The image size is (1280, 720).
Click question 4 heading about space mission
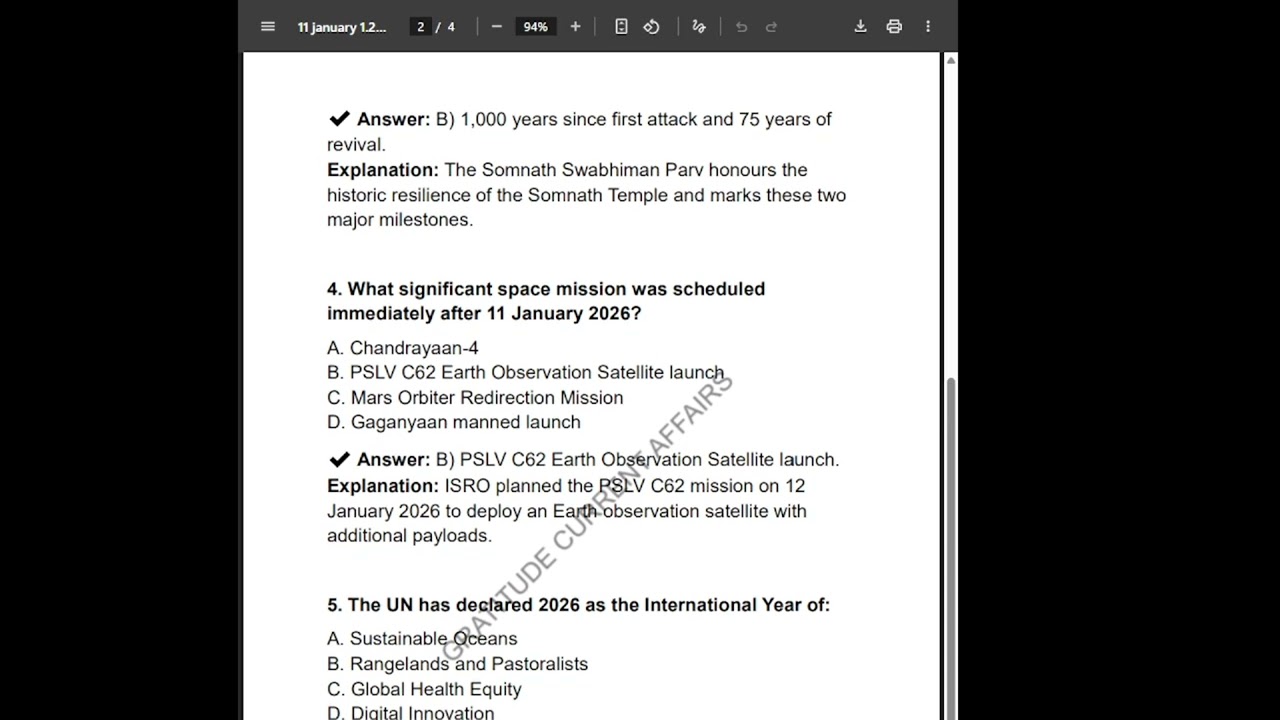(546, 301)
